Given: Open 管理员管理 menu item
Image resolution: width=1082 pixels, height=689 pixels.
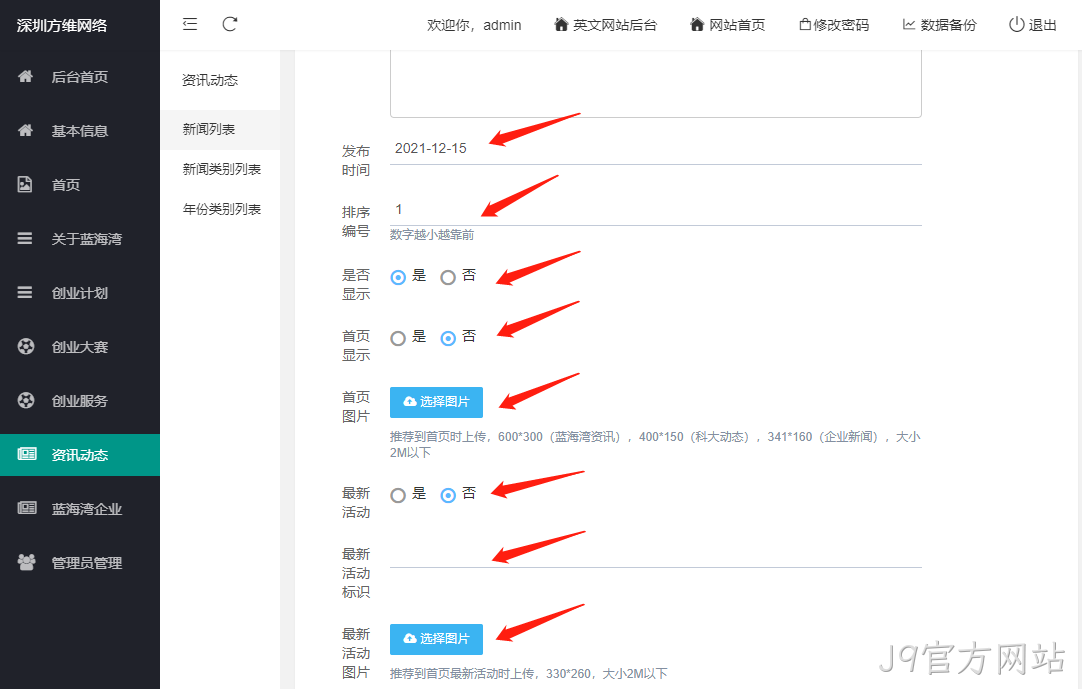Looking at the screenshot, I should (x=80, y=563).
